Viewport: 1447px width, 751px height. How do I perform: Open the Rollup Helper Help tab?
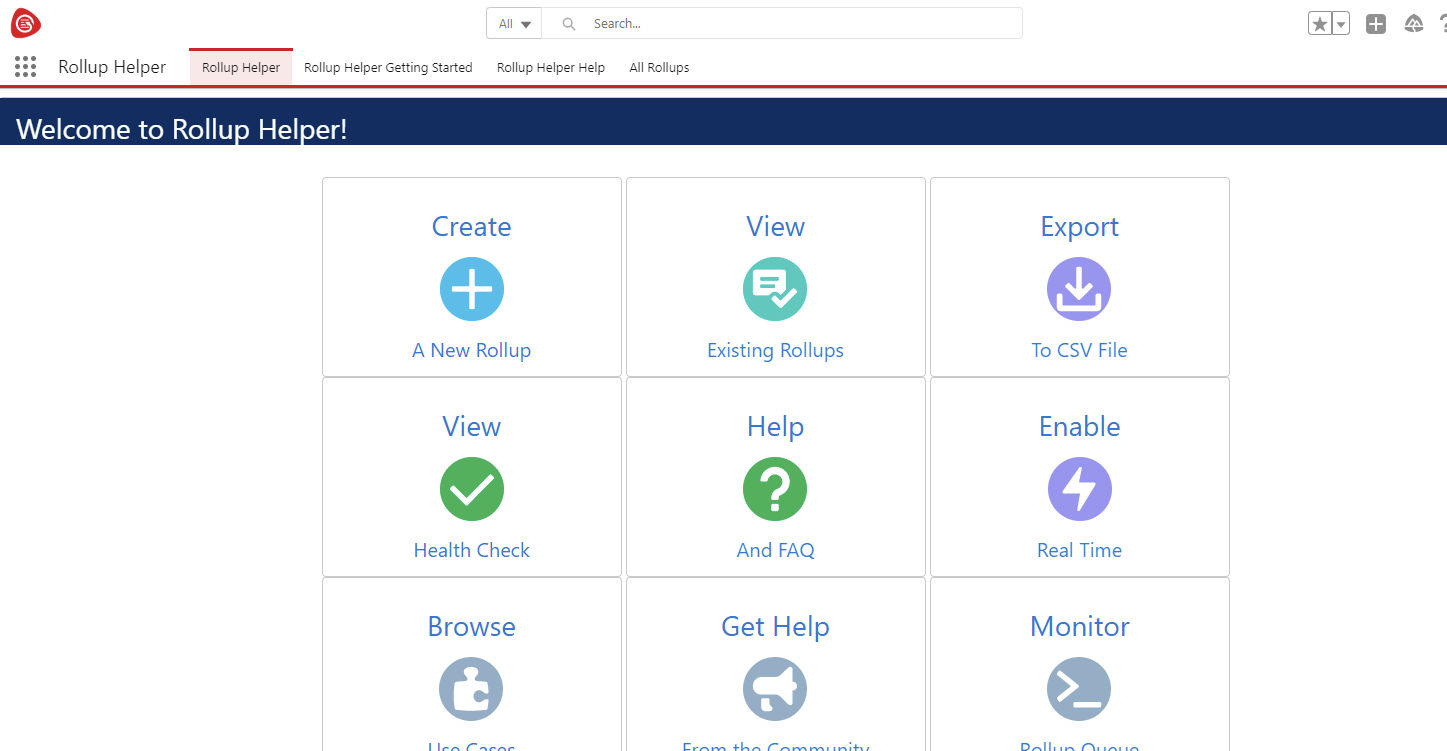click(x=551, y=68)
